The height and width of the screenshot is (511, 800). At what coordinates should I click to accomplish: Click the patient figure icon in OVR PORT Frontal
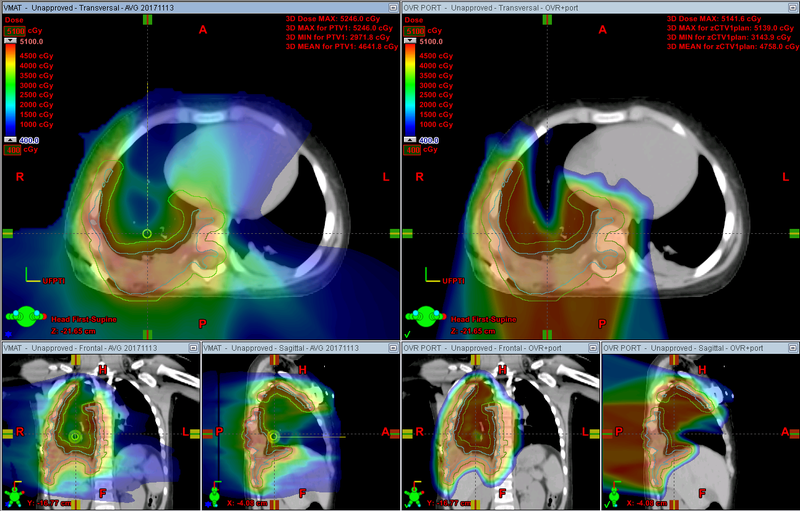click(415, 494)
